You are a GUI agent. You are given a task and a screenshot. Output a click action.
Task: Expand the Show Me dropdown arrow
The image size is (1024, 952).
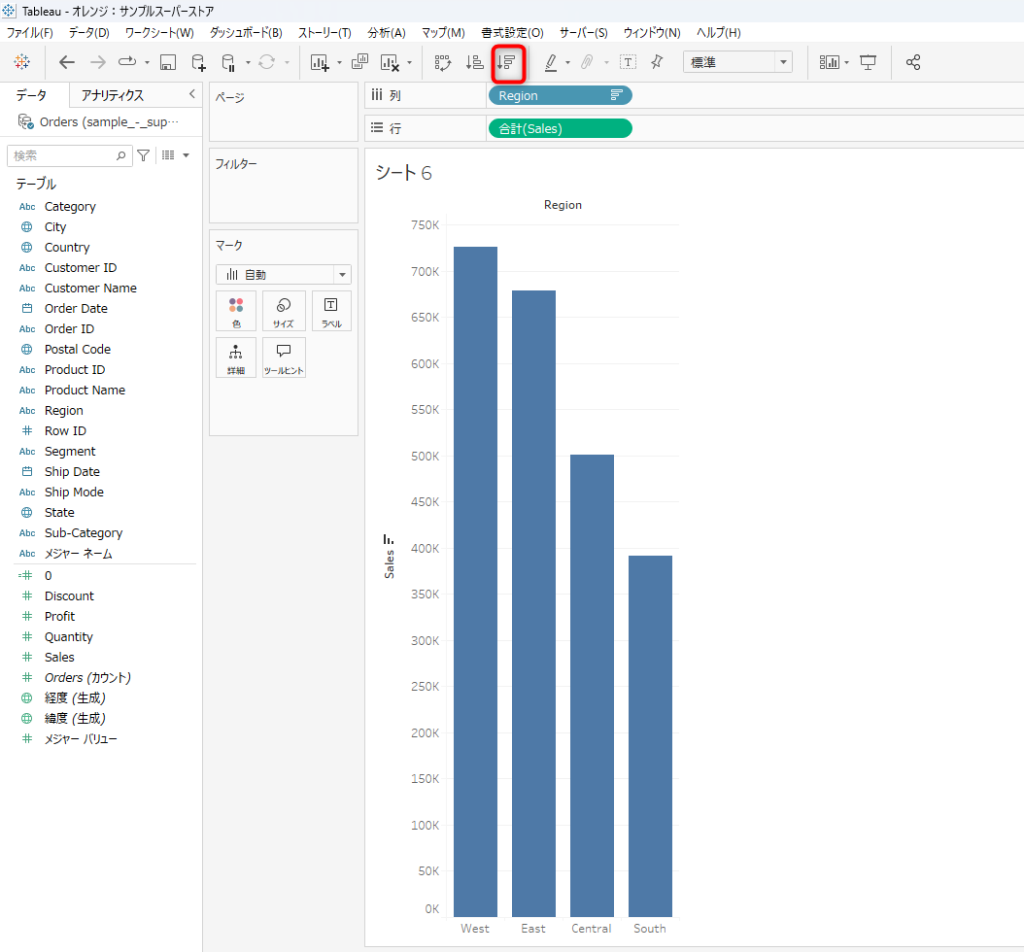tap(847, 62)
